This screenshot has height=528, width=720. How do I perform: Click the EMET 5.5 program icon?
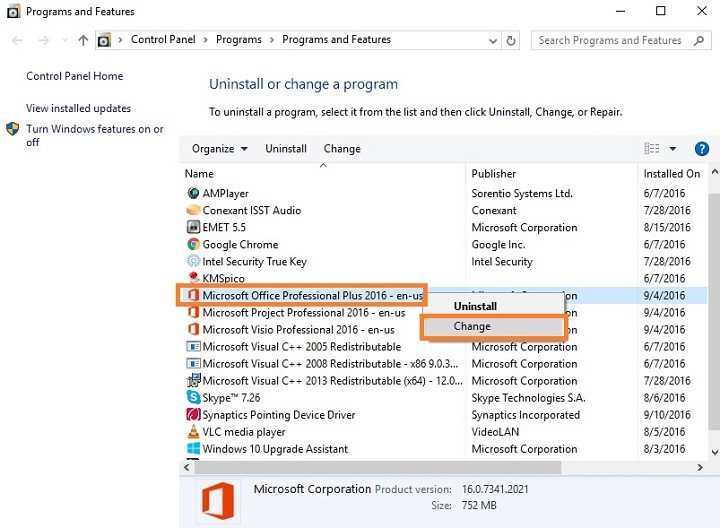pos(193,227)
